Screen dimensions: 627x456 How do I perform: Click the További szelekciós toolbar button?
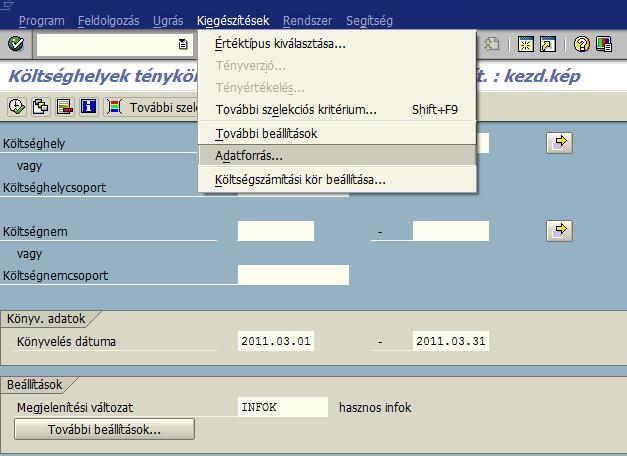(x=152, y=107)
